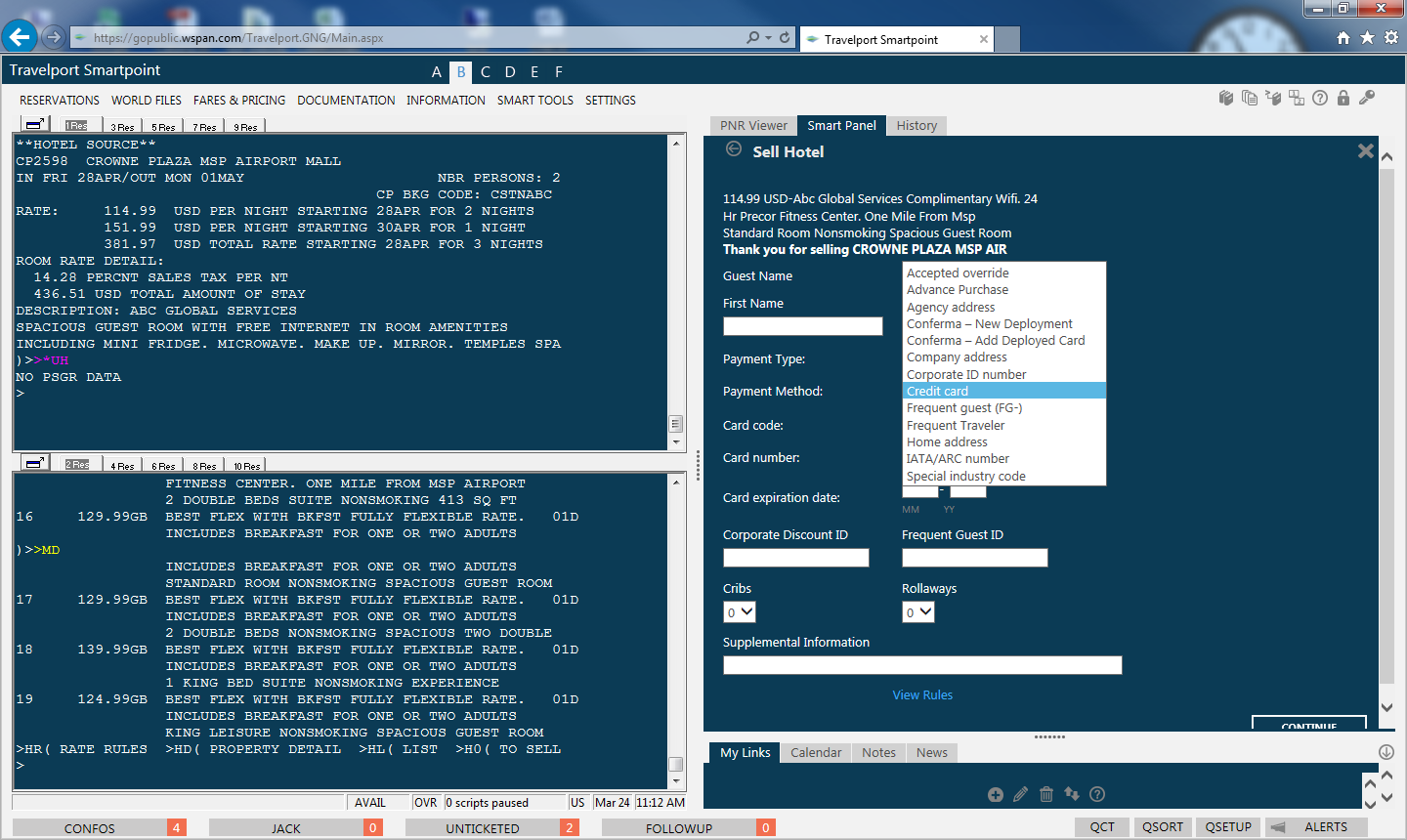Open the SETTINGS menu
Image resolution: width=1407 pixels, height=840 pixels.
611,101
